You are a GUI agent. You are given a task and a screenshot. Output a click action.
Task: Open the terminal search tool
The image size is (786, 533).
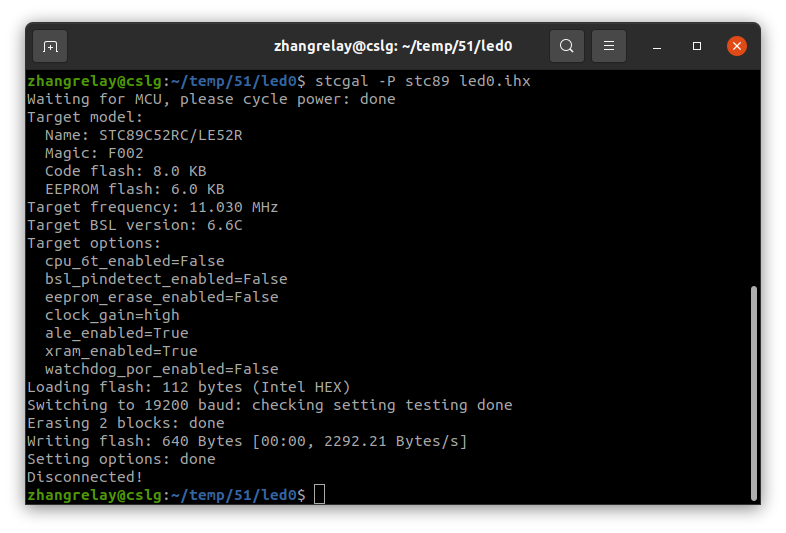pyautogui.click(x=566, y=46)
